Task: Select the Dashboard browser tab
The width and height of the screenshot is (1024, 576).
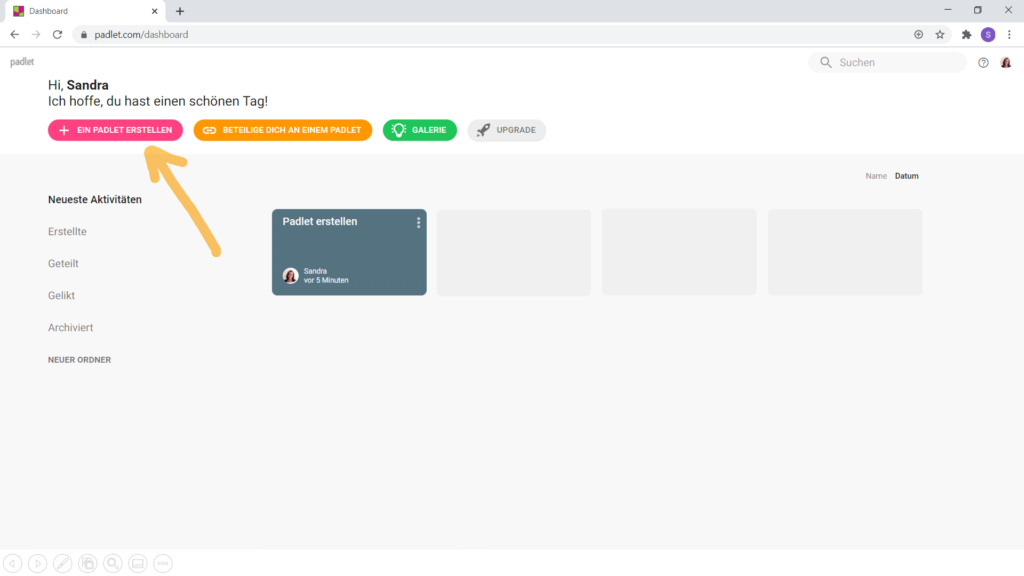Action: point(83,11)
